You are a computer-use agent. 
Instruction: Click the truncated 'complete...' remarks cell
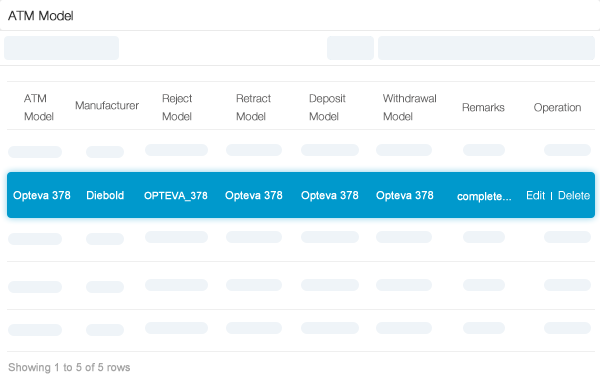pyautogui.click(x=484, y=196)
